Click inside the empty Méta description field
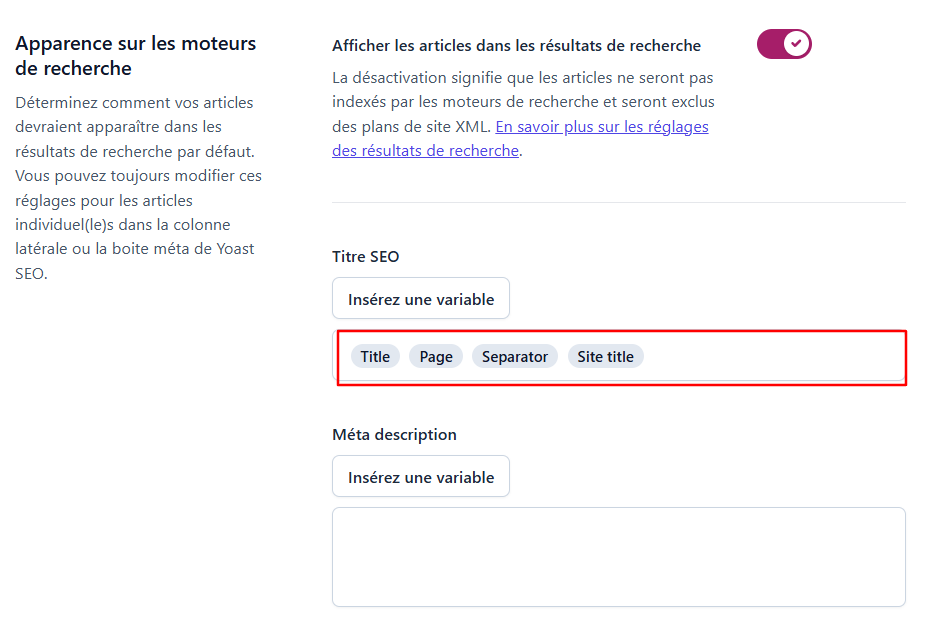 click(x=618, y=556)
